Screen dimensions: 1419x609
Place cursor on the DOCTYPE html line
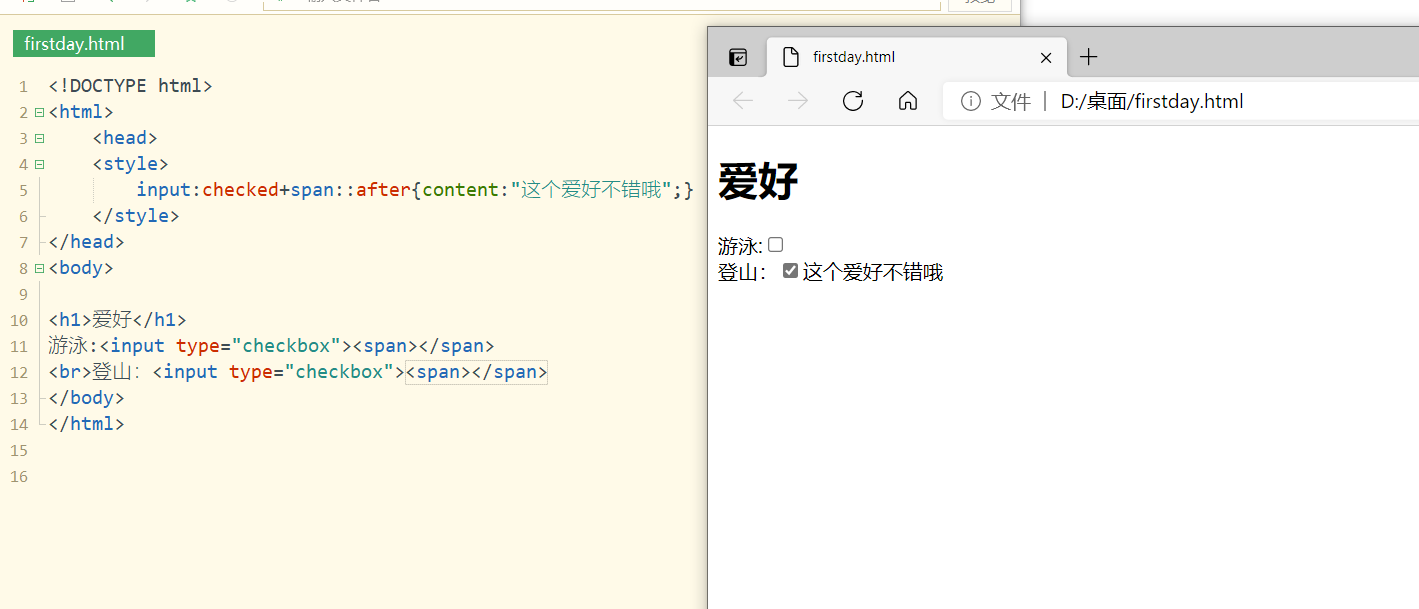pyautogui.click(x=130, y=86)
